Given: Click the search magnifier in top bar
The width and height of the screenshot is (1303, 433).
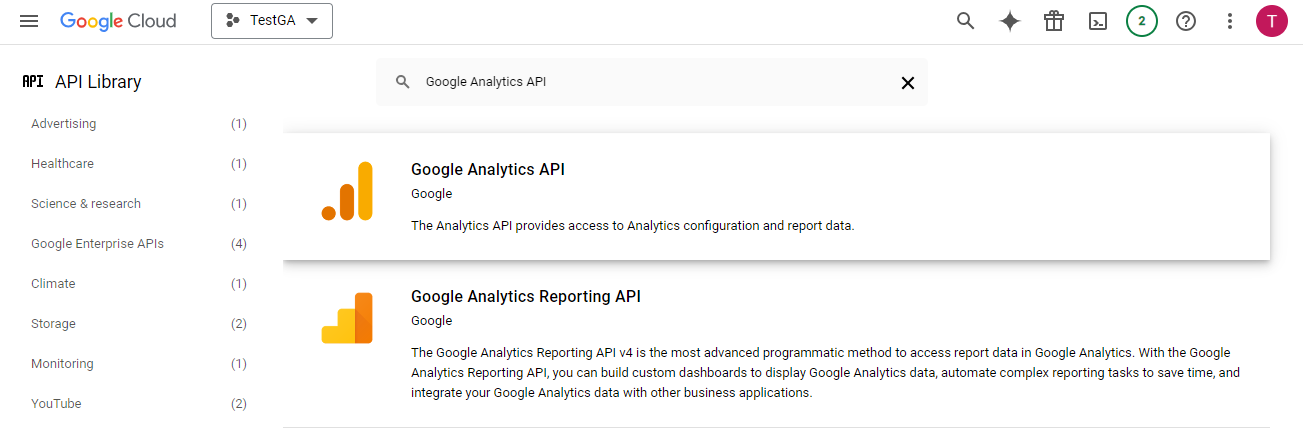Looking at the screenshot, I should tap(965, 21).
